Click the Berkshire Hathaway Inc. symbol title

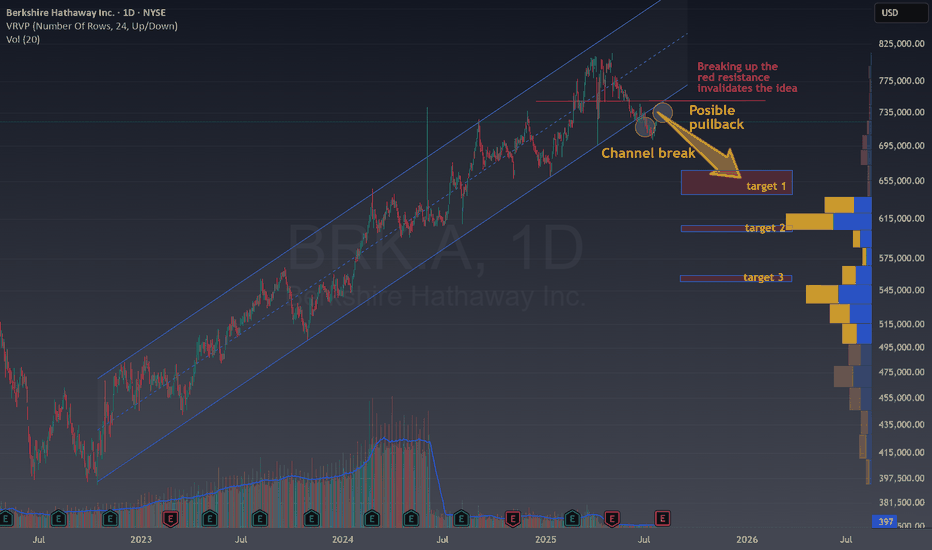(86, 12)
